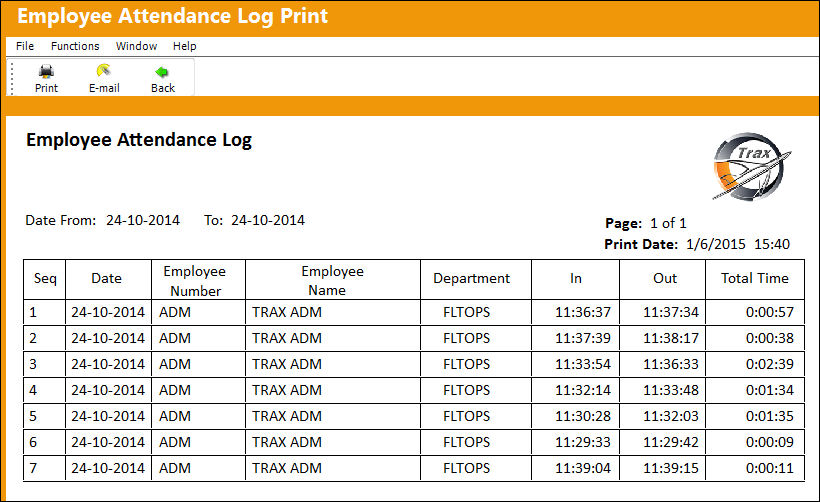Click the Total Time column header
The height and width of the screenshot is (502, 820).
coord(755,279)
